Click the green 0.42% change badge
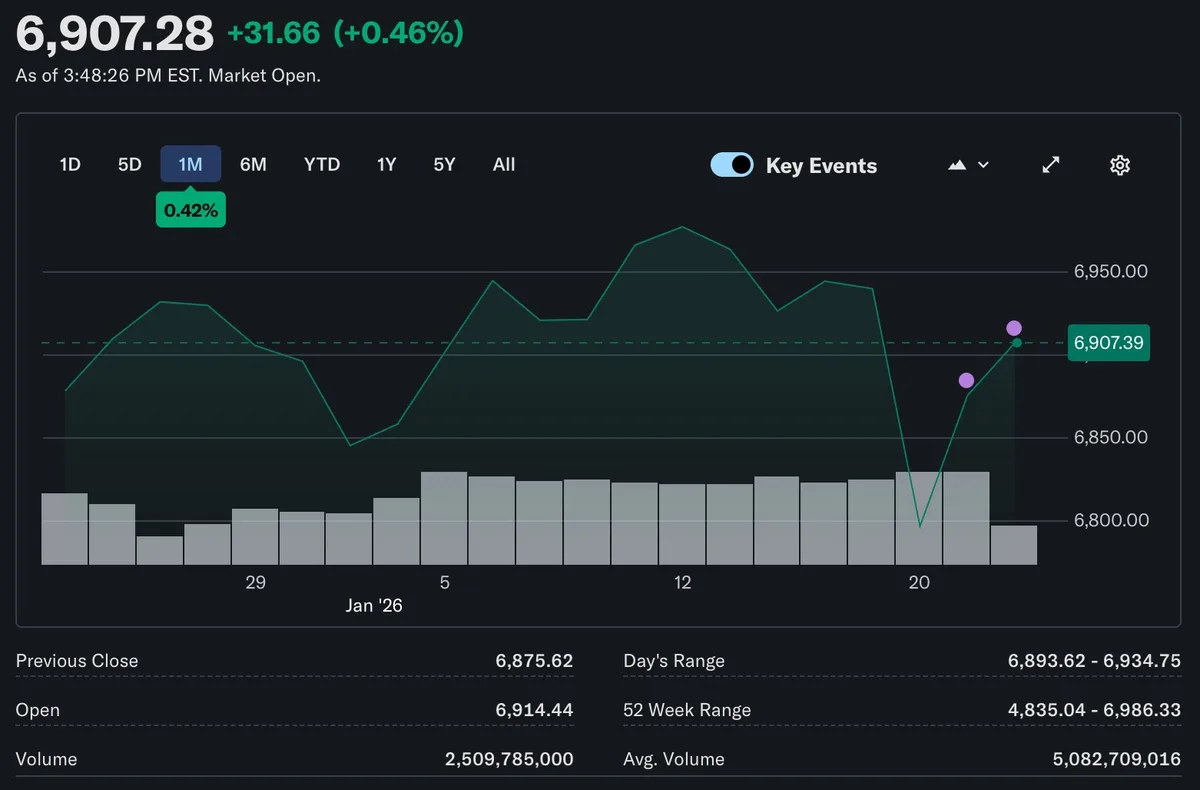This screenshot has height=790, width=1200. tap(191, 210)
